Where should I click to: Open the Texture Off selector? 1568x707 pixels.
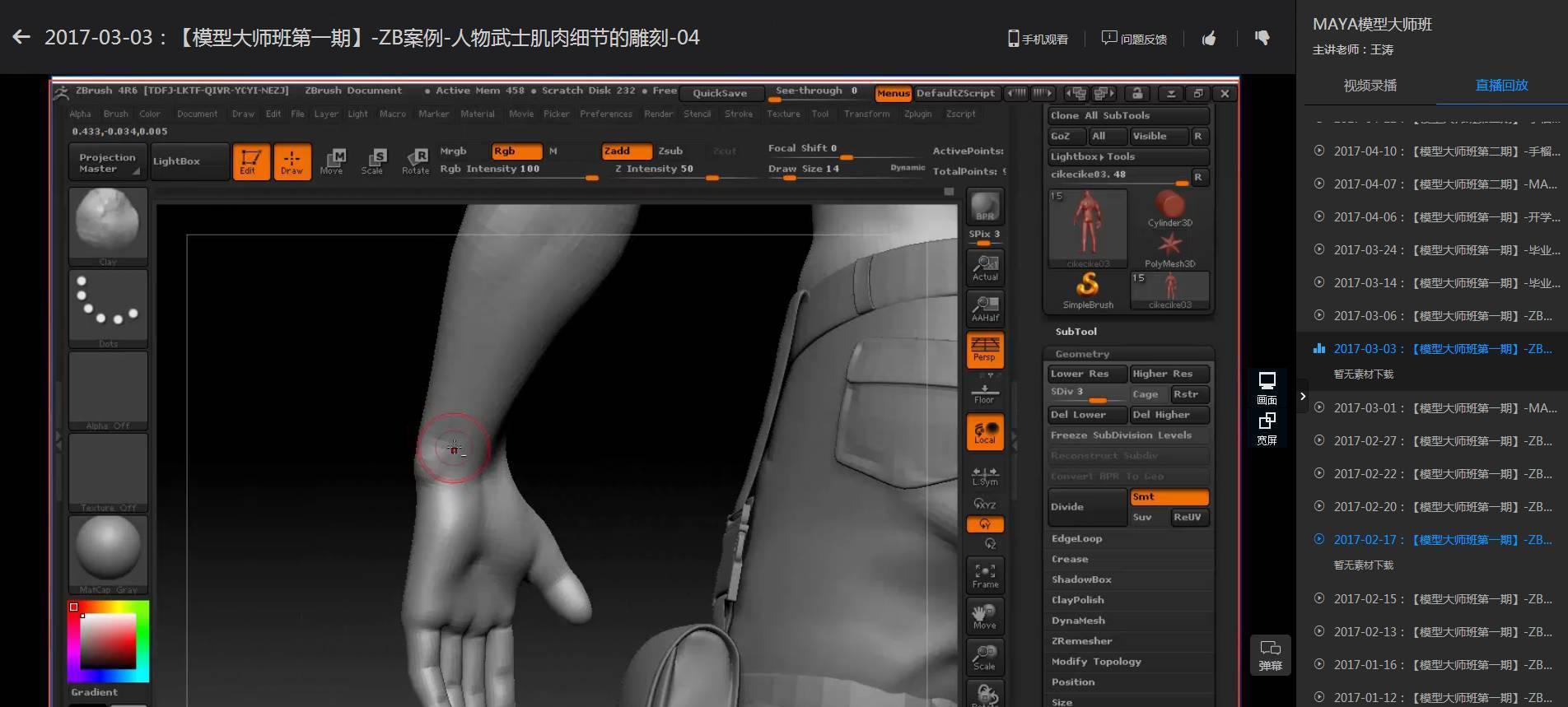click(x=108, y=472)
